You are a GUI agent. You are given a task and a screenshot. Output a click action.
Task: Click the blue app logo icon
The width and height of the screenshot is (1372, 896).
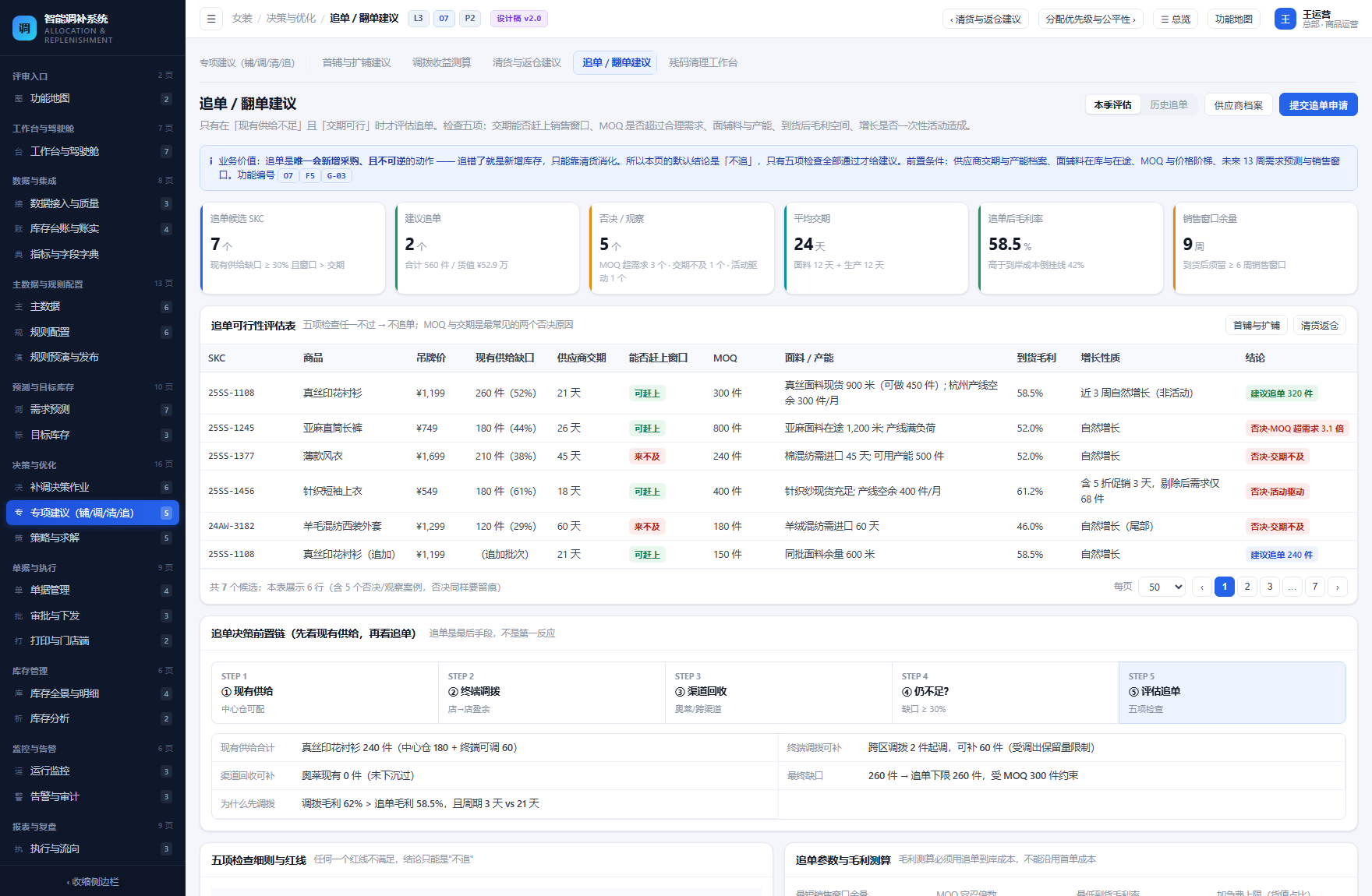pos(24,28)
